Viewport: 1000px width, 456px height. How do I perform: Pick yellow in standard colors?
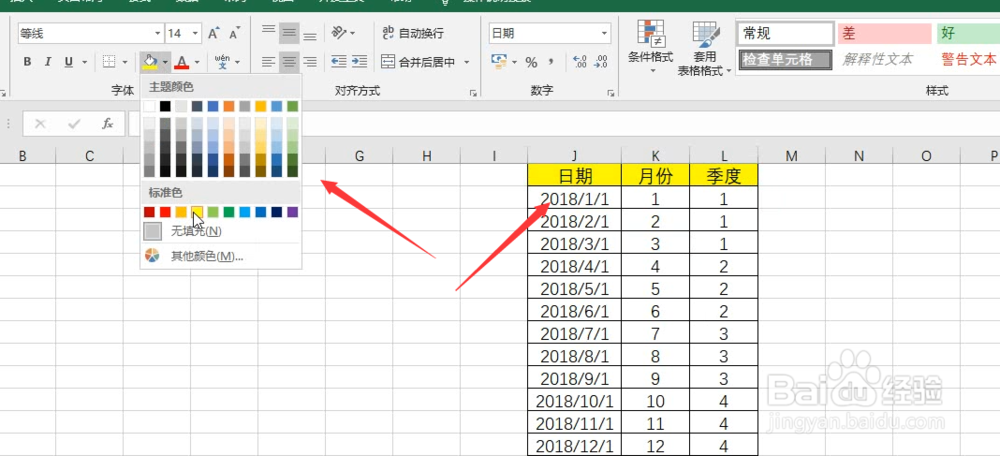(x=197, y=212)
